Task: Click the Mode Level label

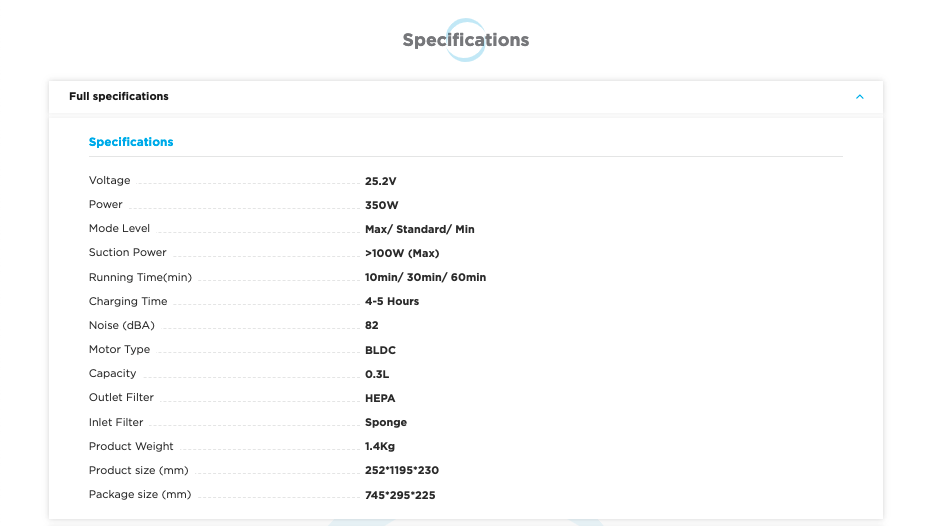Action: (x=119, y=229)
